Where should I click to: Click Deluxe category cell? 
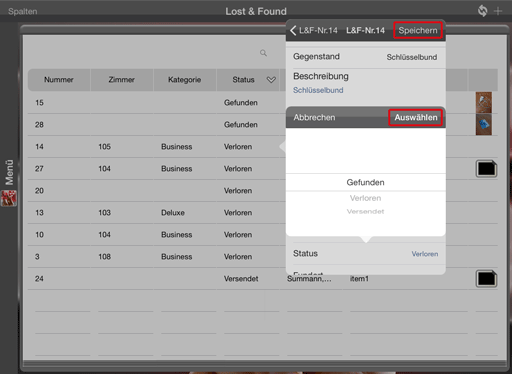coord(173,213)
